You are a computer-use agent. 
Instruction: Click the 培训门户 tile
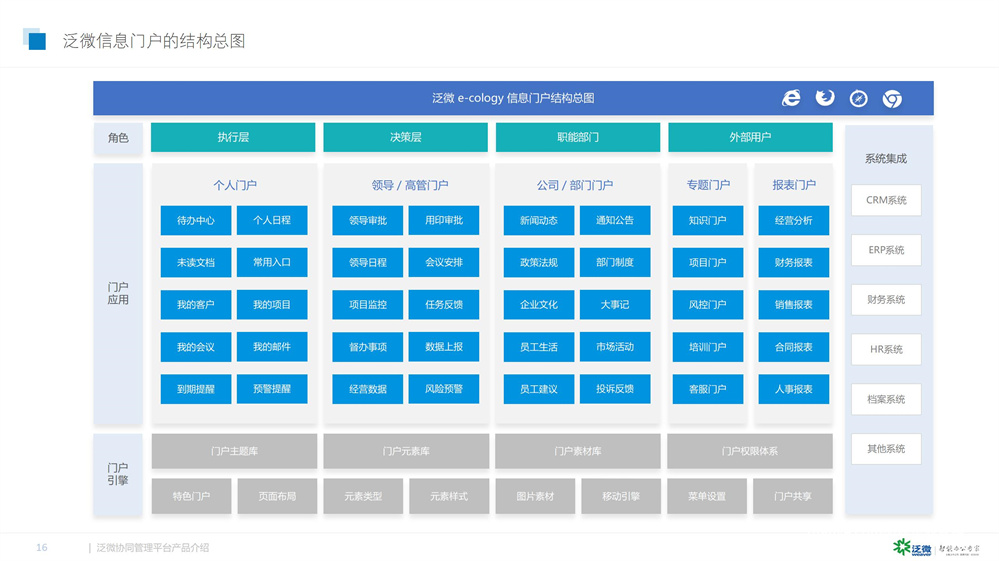(708, 347)
